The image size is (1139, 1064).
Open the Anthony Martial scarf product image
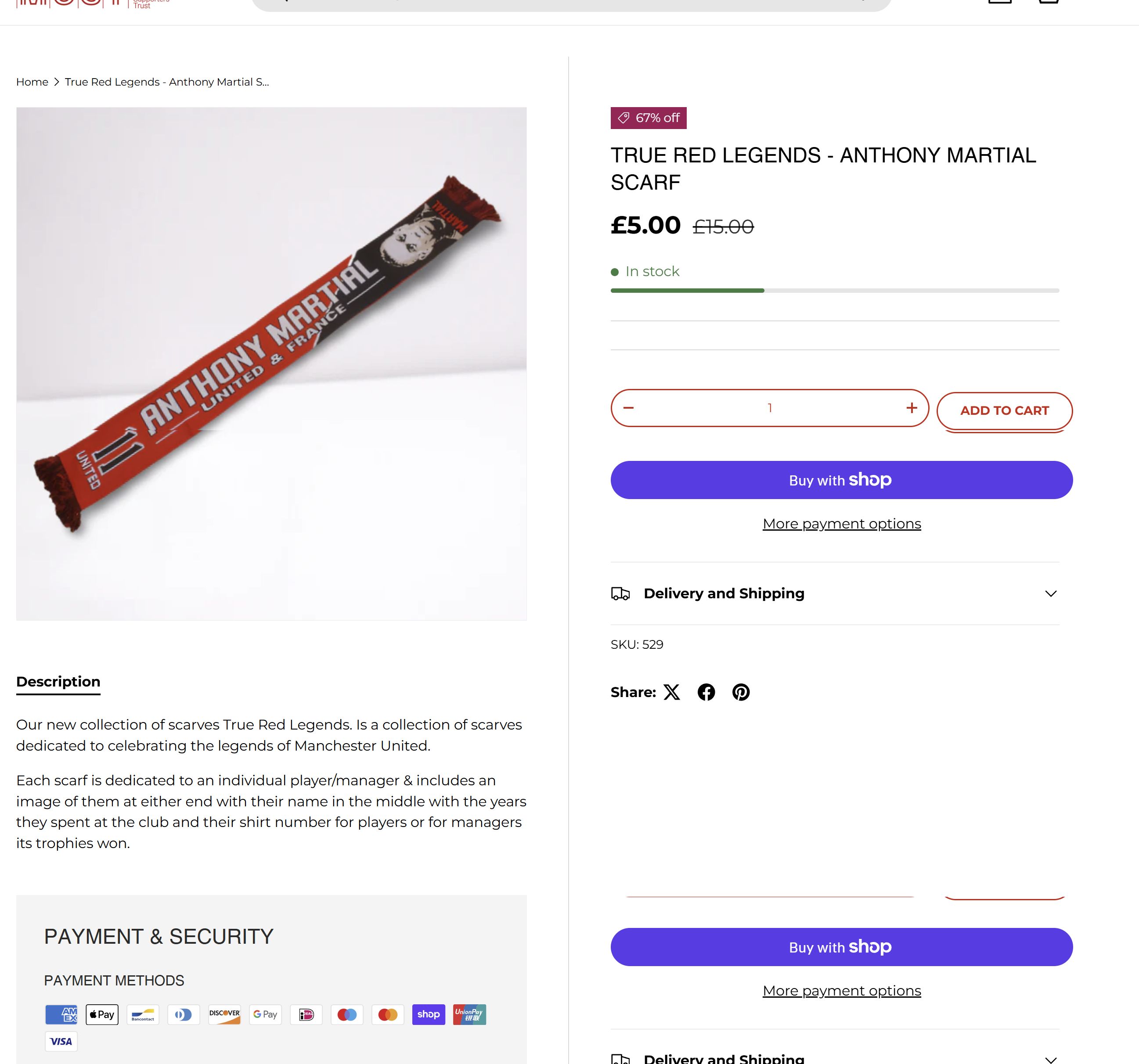click(x=271, y=363)
